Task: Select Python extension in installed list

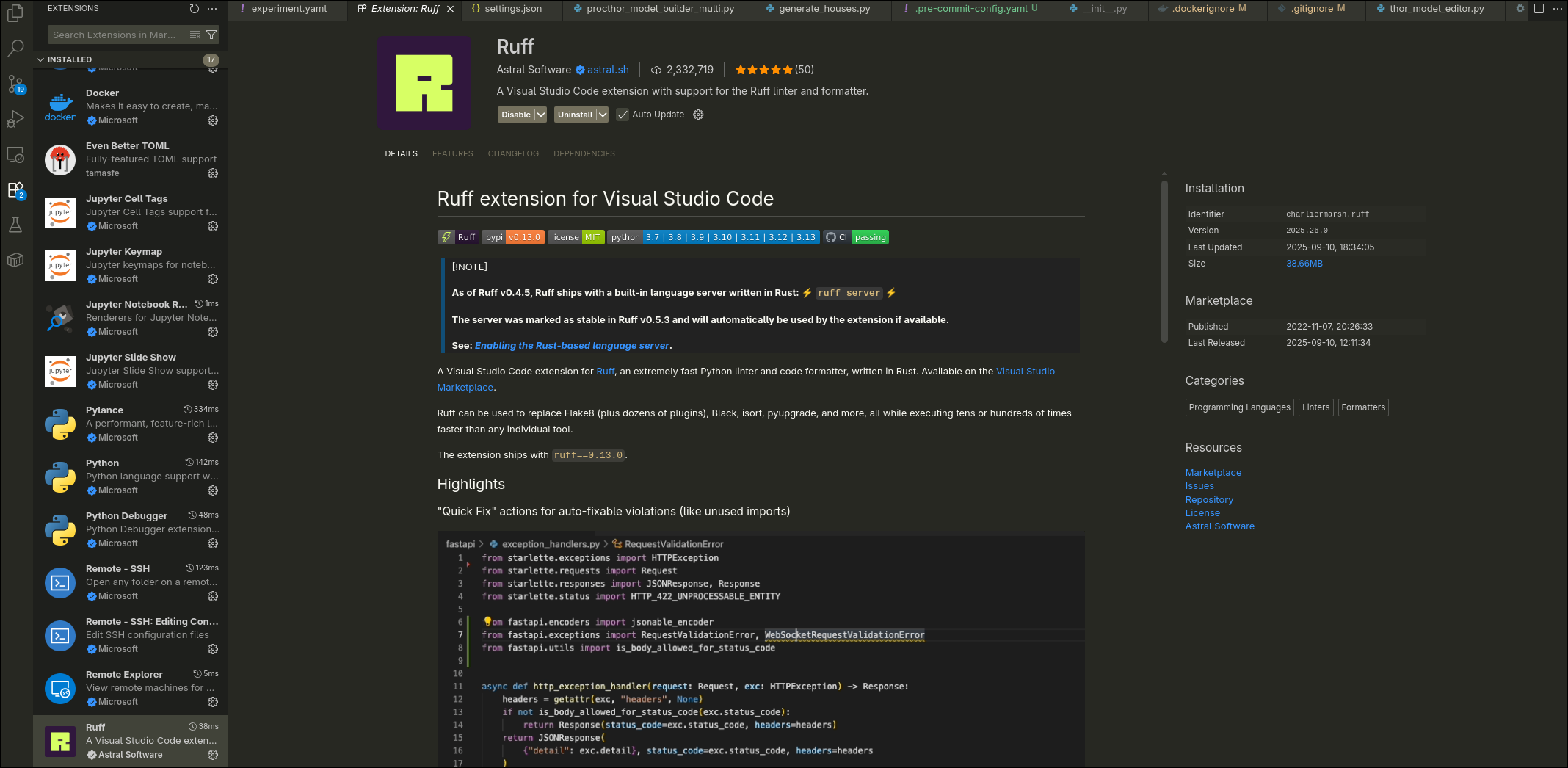Action: pyautogui.click(x=131, y=477)
